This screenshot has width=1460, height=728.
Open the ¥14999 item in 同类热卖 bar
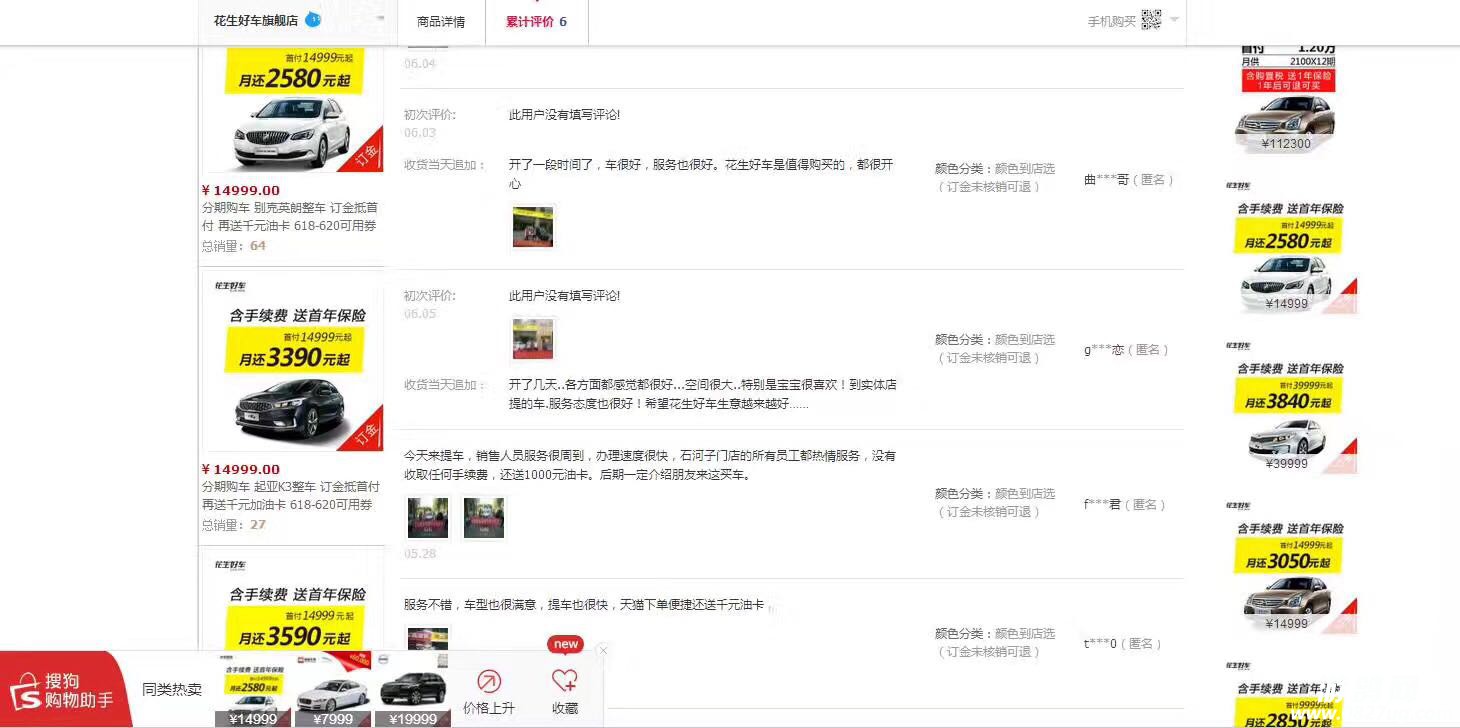253,690
